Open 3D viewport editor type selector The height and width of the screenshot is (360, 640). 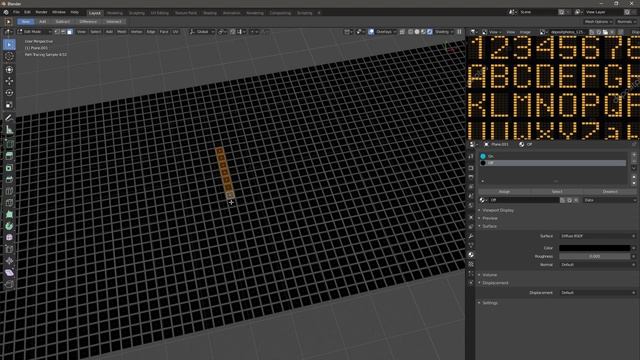pos(8,31)
